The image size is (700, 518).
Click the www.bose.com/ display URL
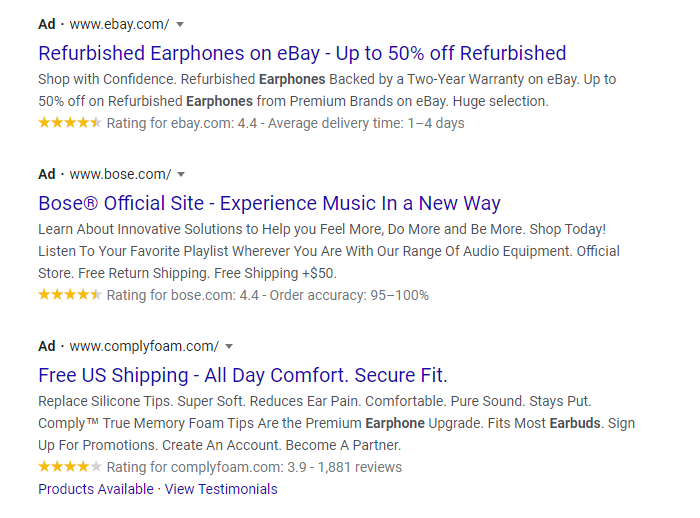[x=121, y=174]
